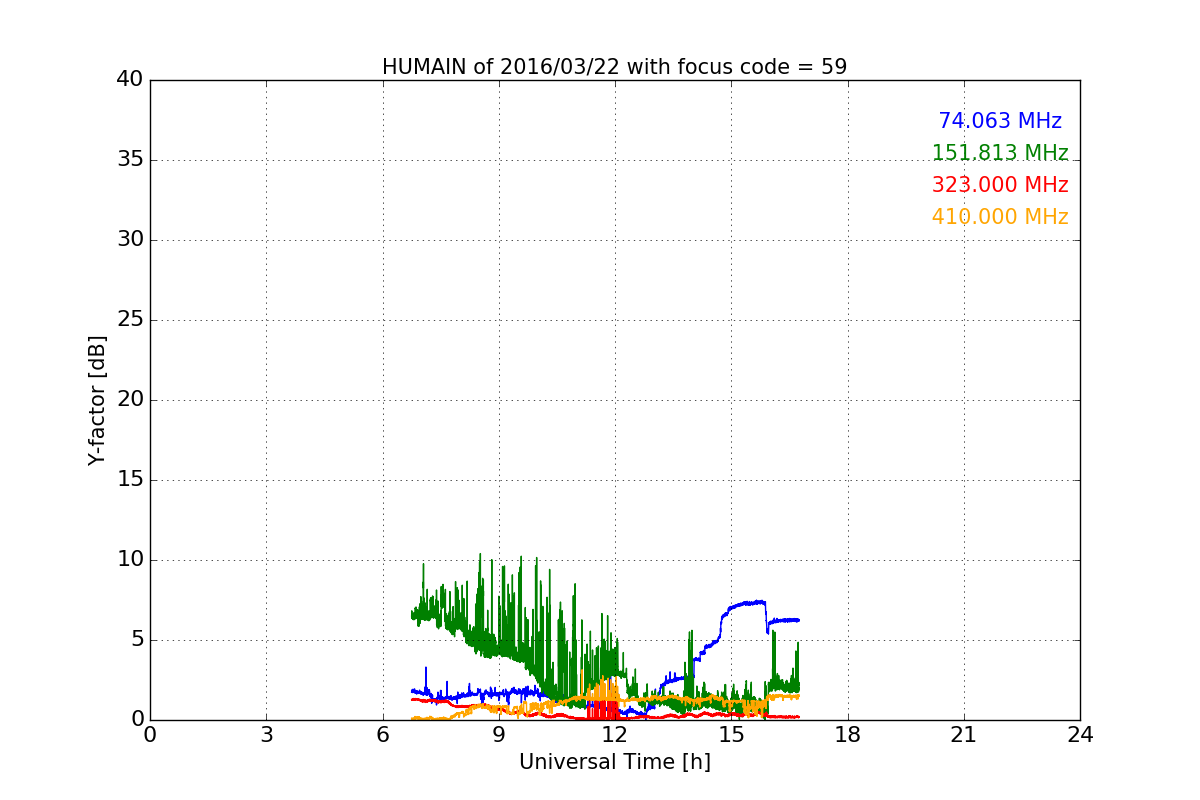Click the y-axis tick label '30'
Viewport: 1200px width, 800px height.
tap(130, 240)
